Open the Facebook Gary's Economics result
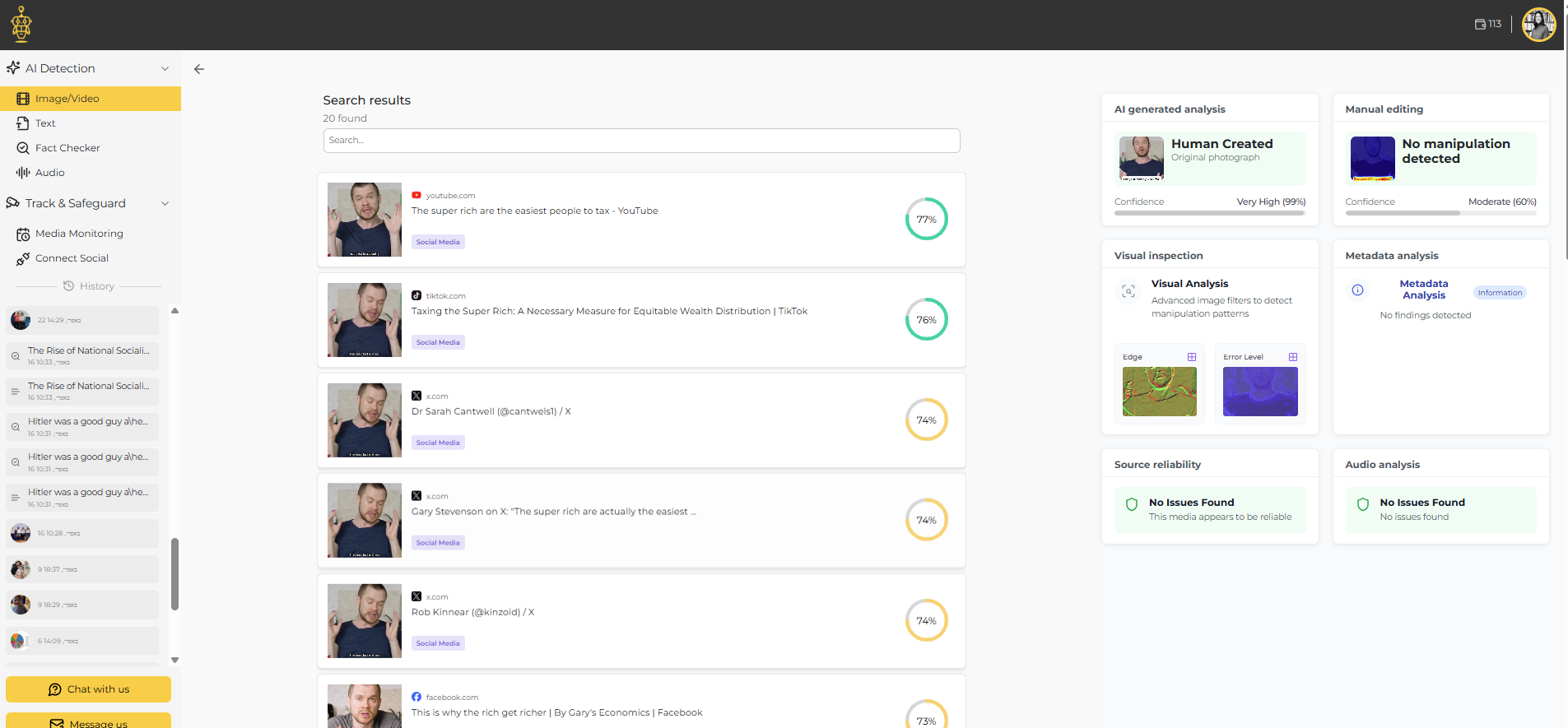1568x728 pixels. coord(641,702)
